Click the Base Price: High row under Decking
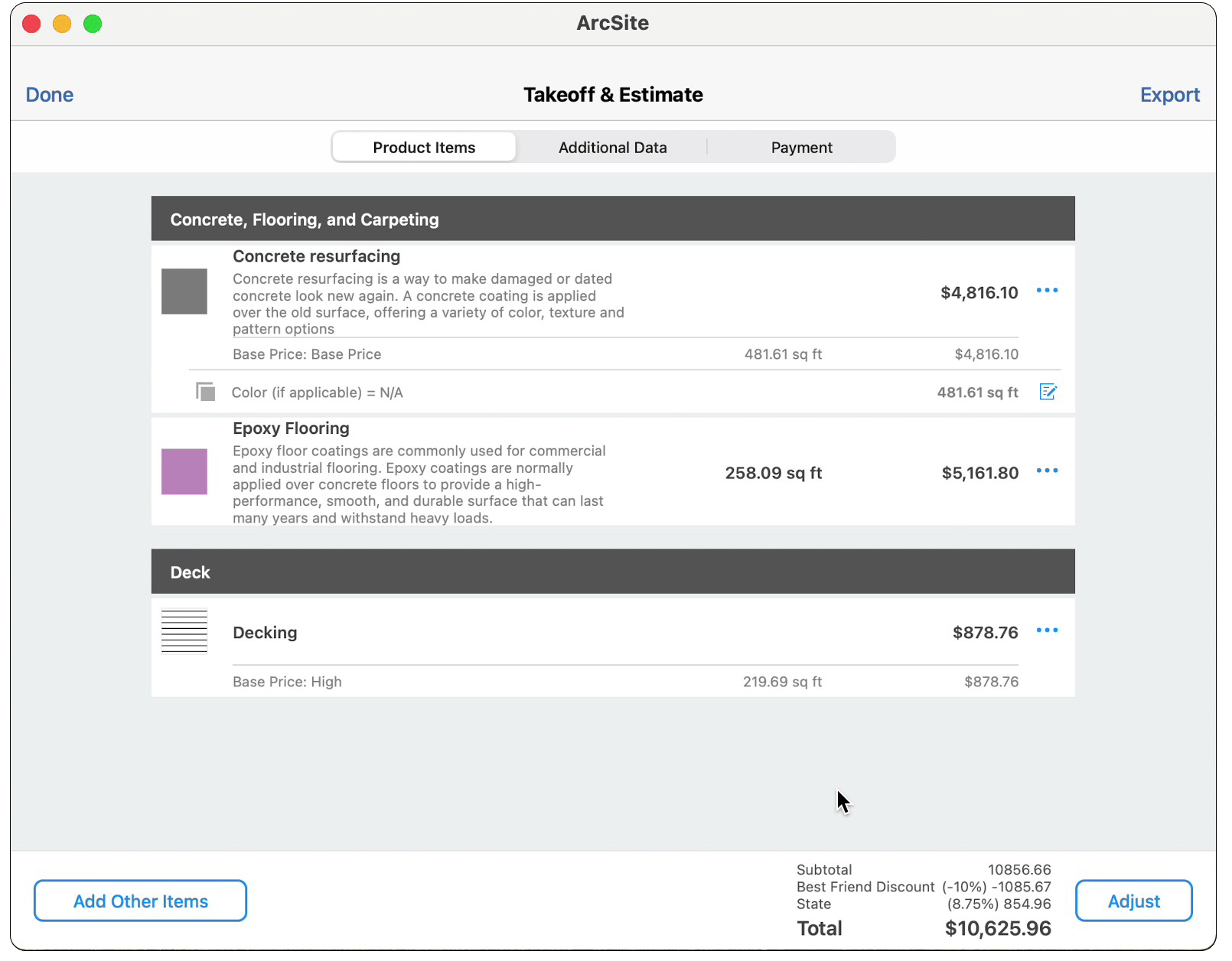 pos(287,682)
